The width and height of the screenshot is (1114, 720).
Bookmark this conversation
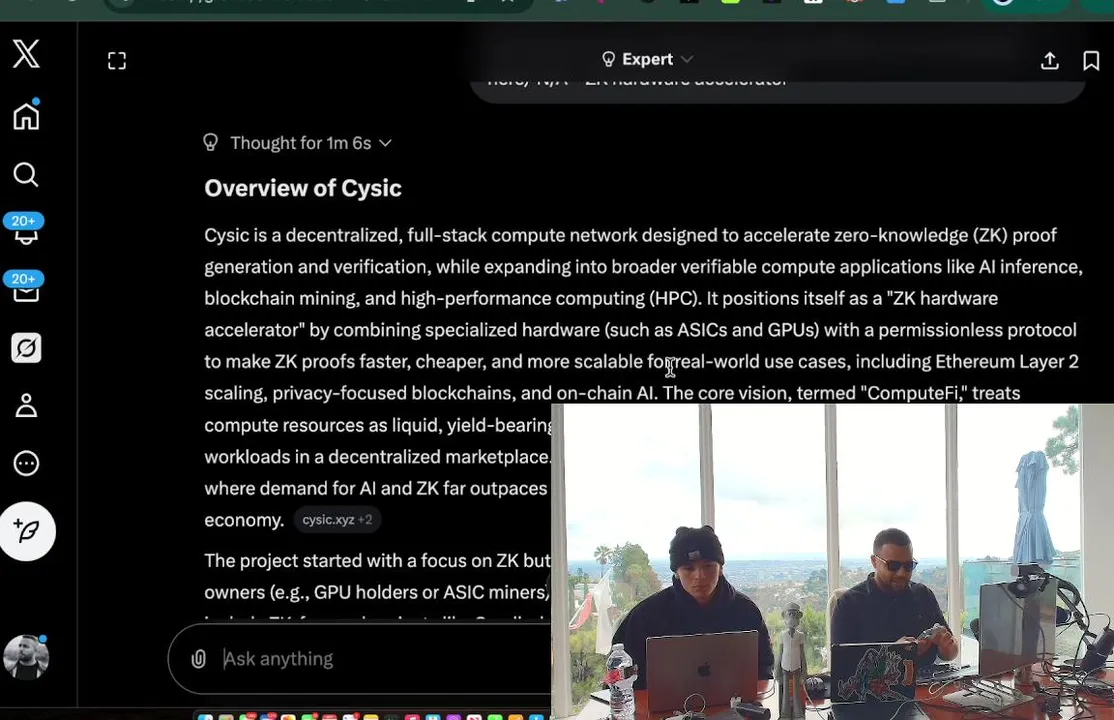(1091, 60)
